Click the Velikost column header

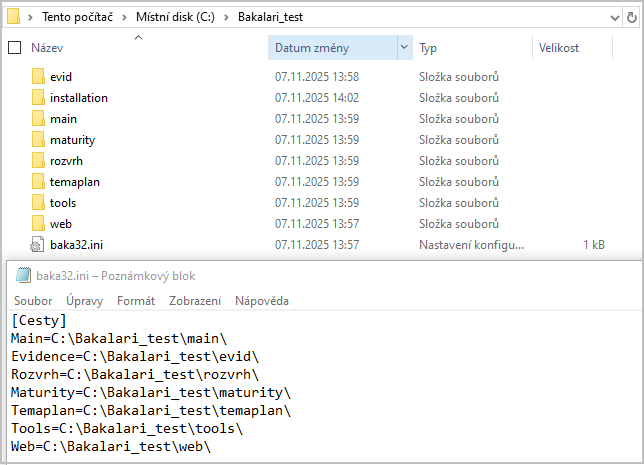(x=559, y=48)
